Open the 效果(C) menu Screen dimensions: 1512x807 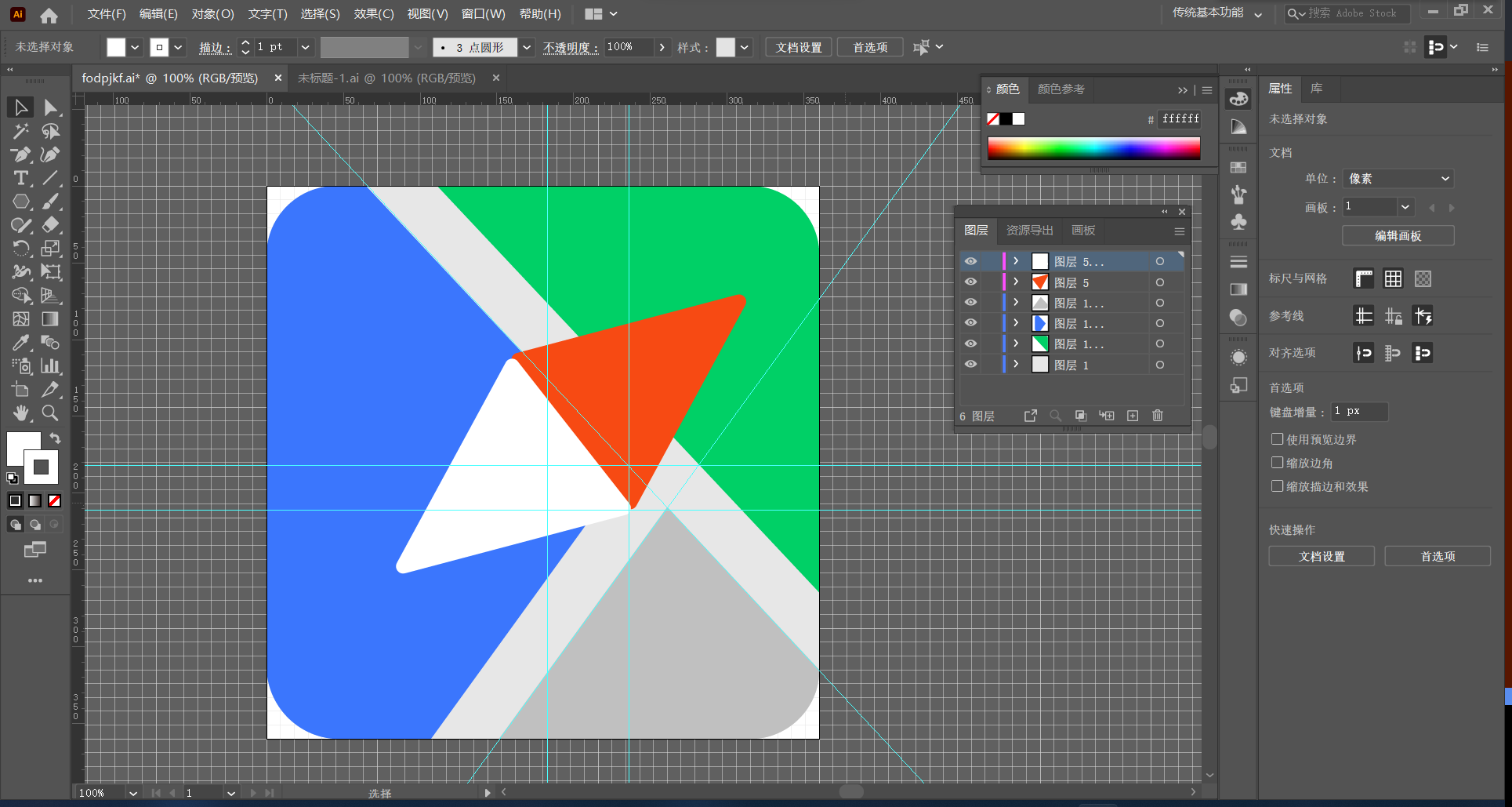tap(374, 14)
